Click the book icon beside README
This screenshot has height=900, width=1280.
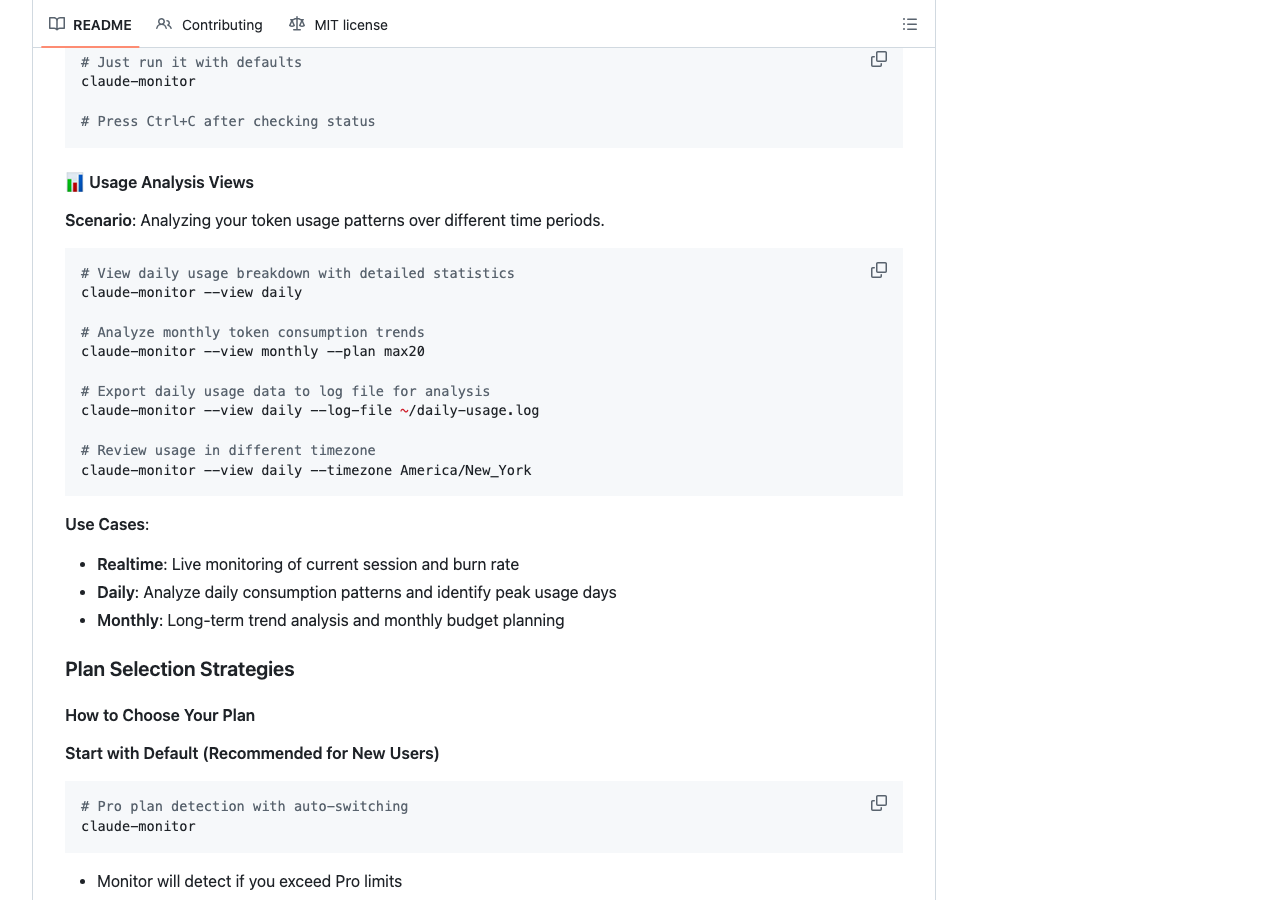click(x=57, y=24)
